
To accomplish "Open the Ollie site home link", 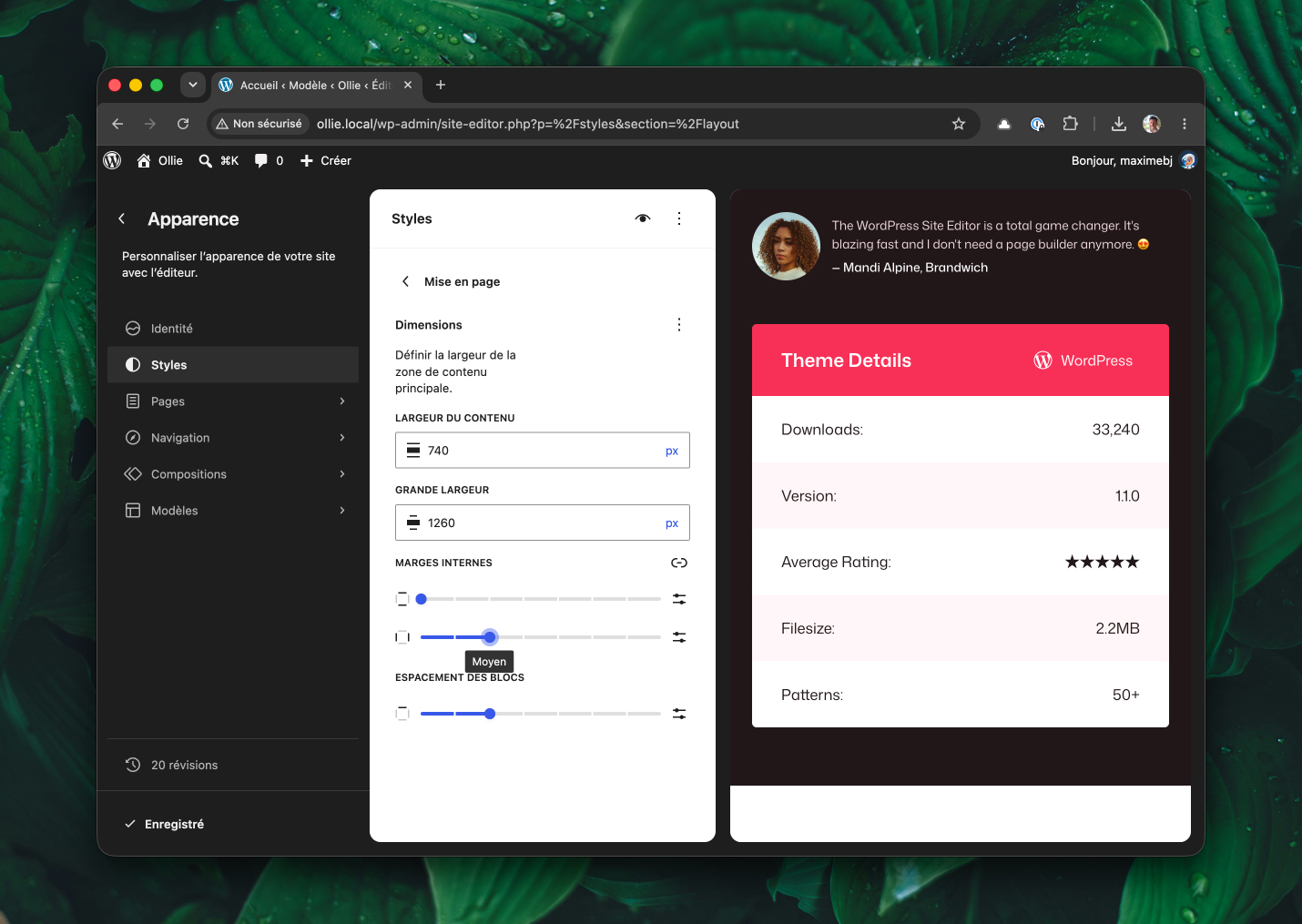I will pos(159,160).
